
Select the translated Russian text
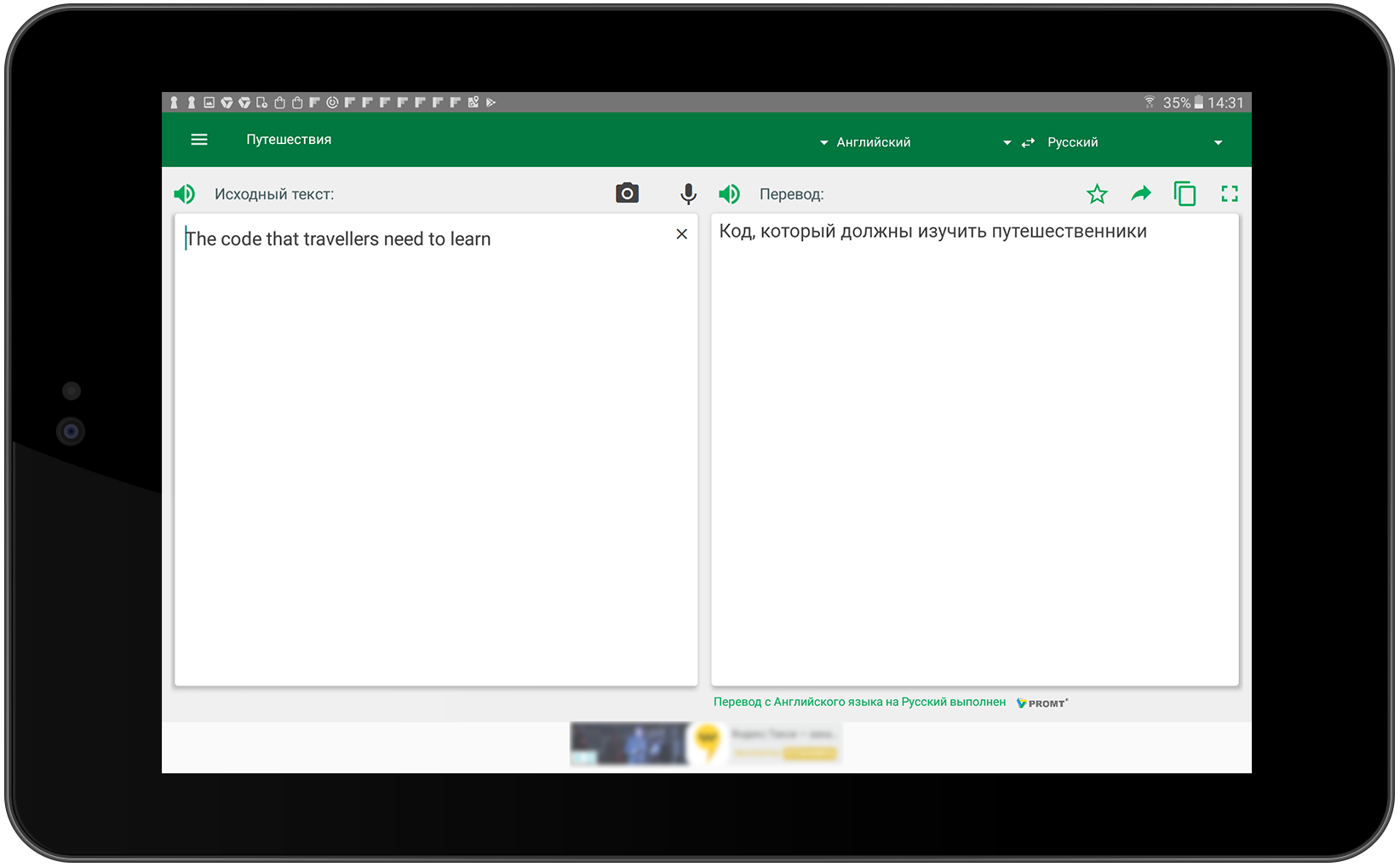933,232
